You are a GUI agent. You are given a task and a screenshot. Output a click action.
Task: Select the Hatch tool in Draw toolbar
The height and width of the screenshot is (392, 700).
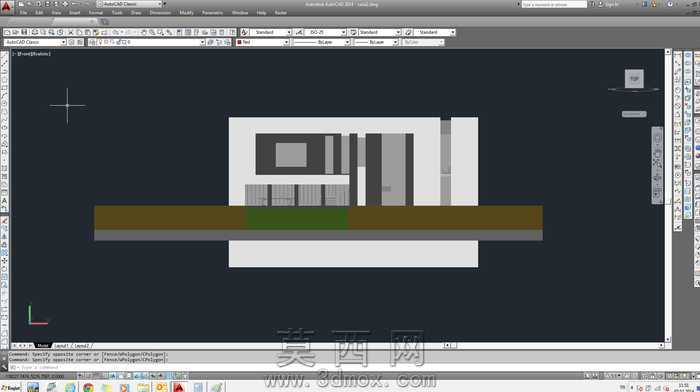click(x=4, y=169)
